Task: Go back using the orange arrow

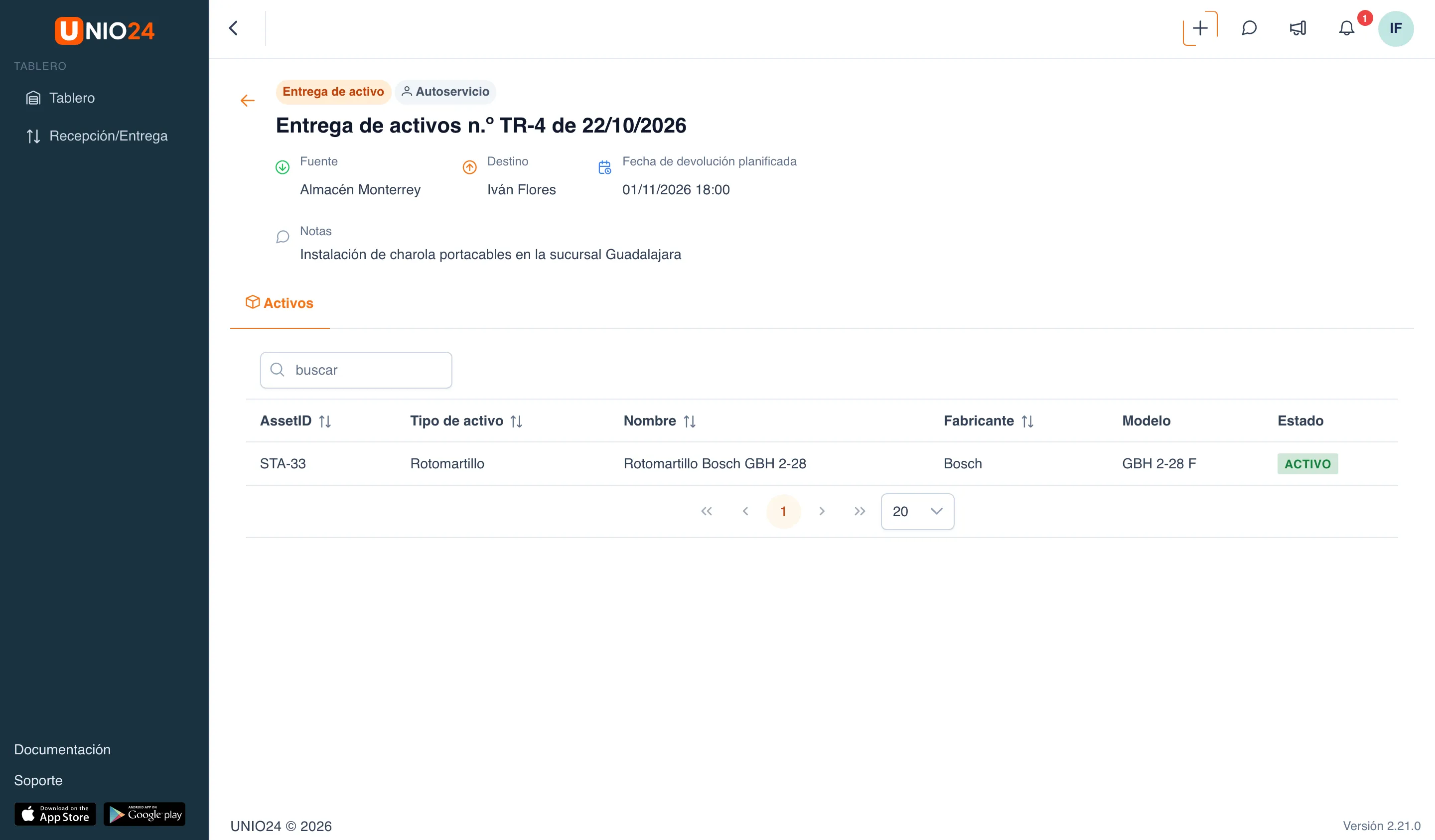Action: pos(247,101)
